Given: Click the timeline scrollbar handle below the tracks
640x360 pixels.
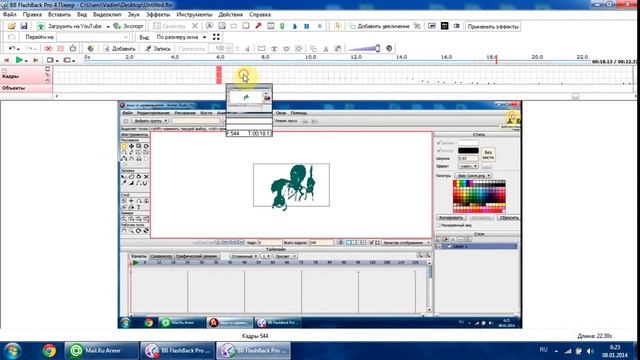Looking at the screenshot, I should coord(576,96).
